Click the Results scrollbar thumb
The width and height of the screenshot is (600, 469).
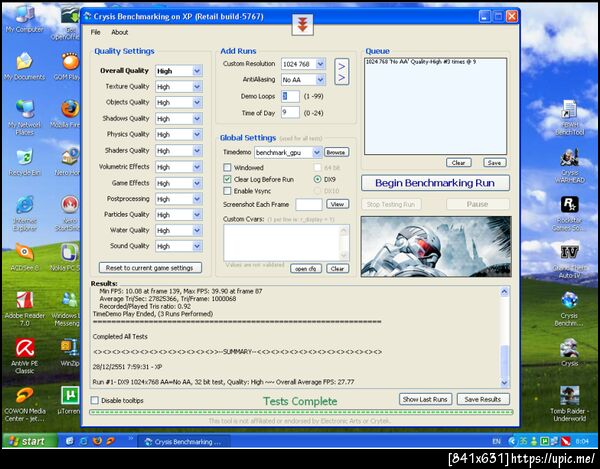(505, 361)
